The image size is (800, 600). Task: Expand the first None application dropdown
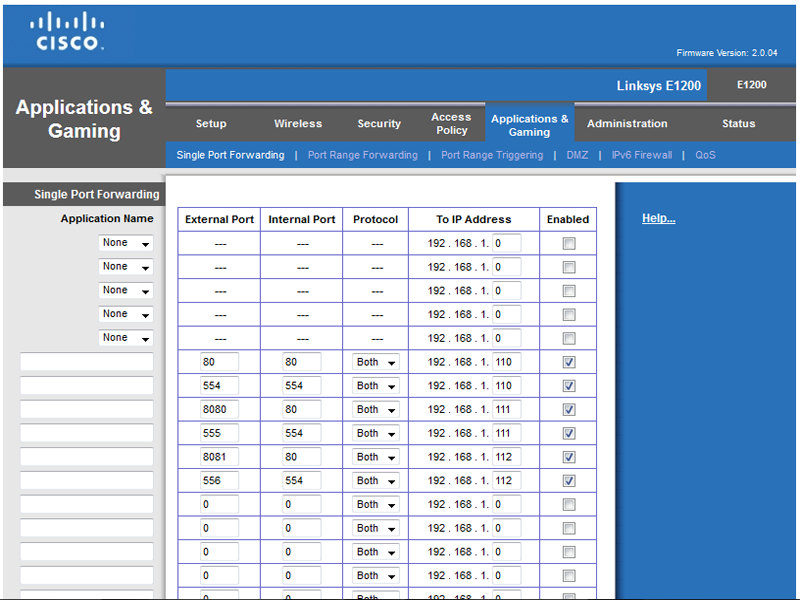pos(126,243)
